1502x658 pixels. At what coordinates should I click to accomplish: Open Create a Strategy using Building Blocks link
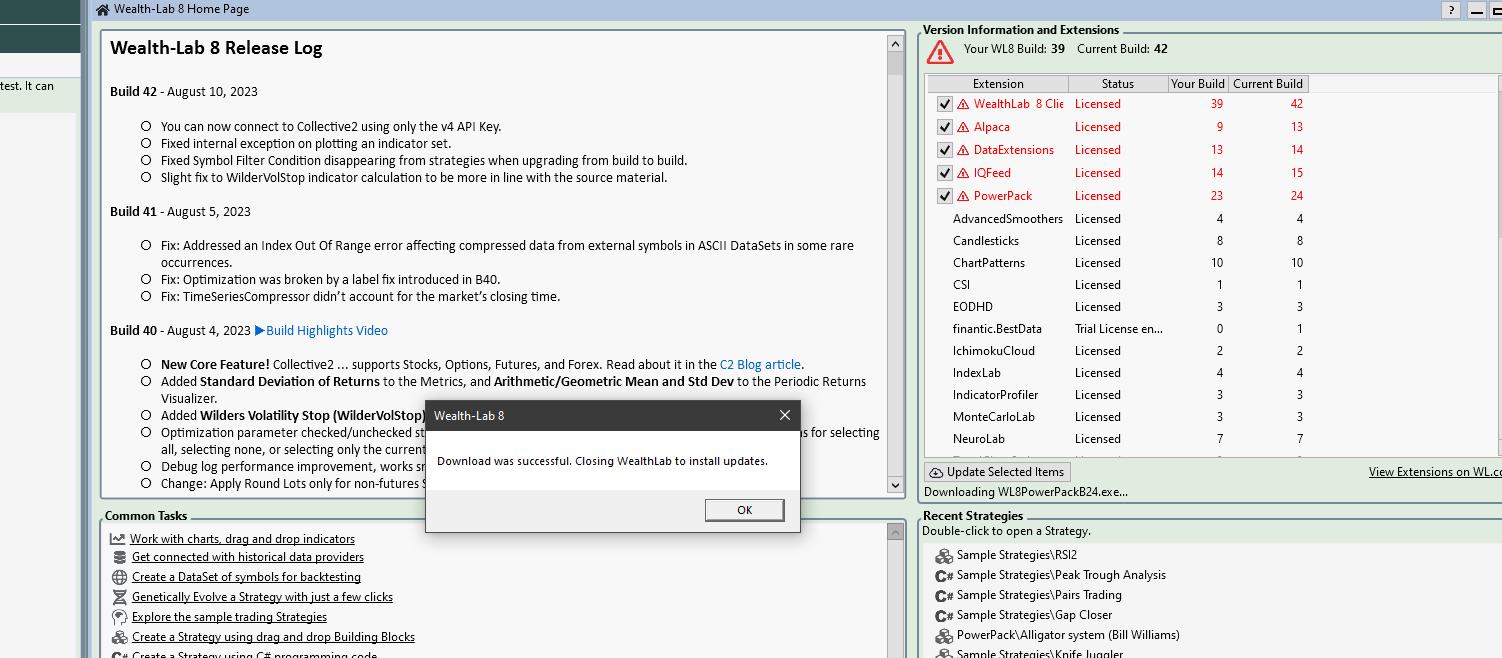click(x=273, y=637)
